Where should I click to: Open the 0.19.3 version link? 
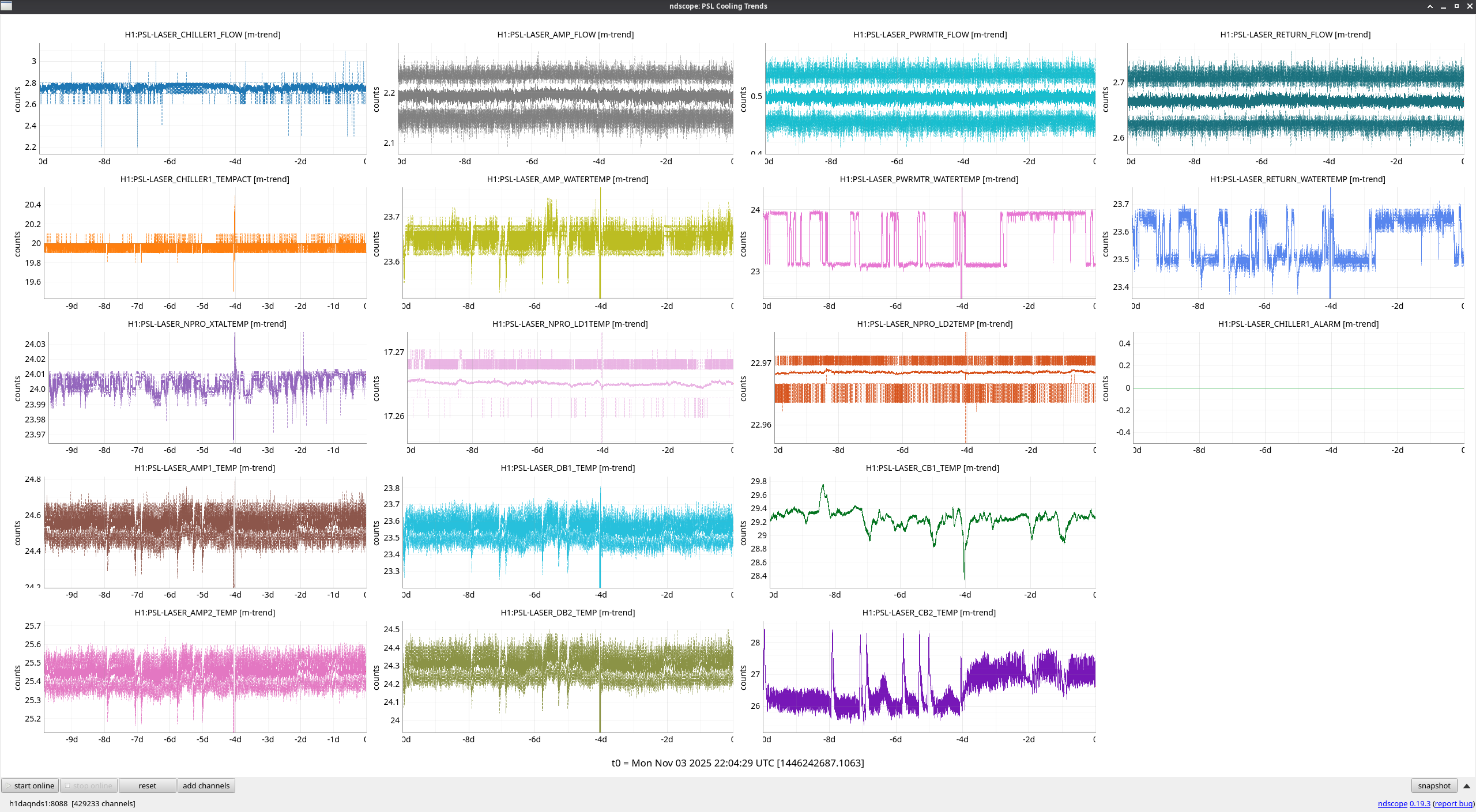pos(1419,803)
